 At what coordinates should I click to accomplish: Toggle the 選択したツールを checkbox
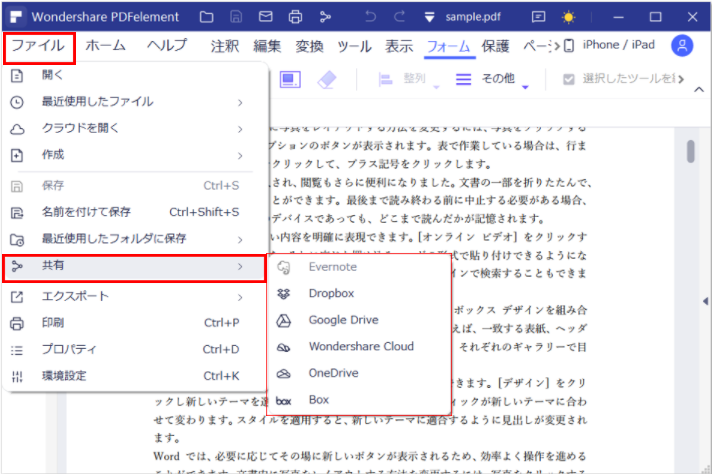point(569,79)
